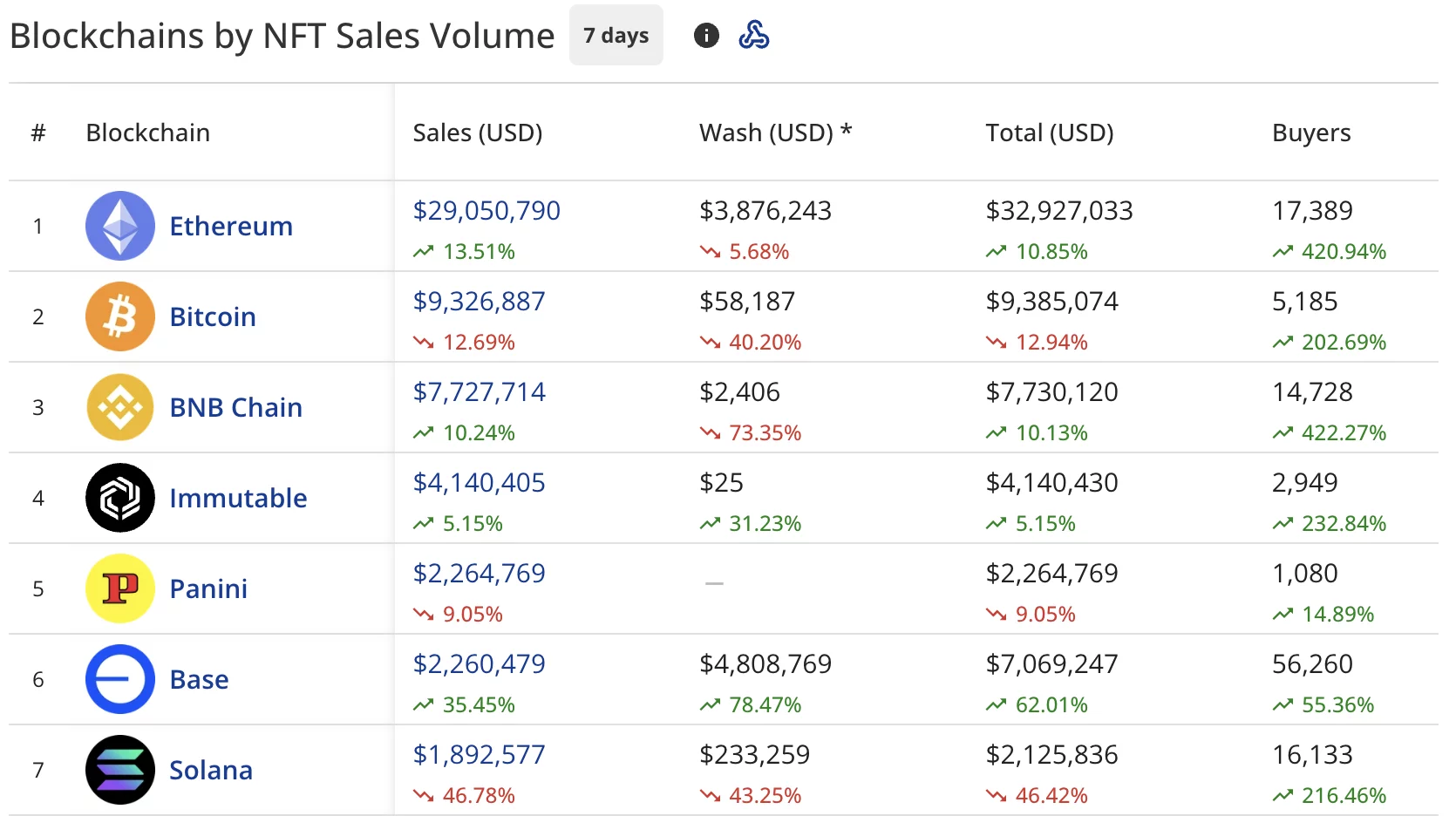Click the dash in Panini's Wash column

[x=712, y=582]
